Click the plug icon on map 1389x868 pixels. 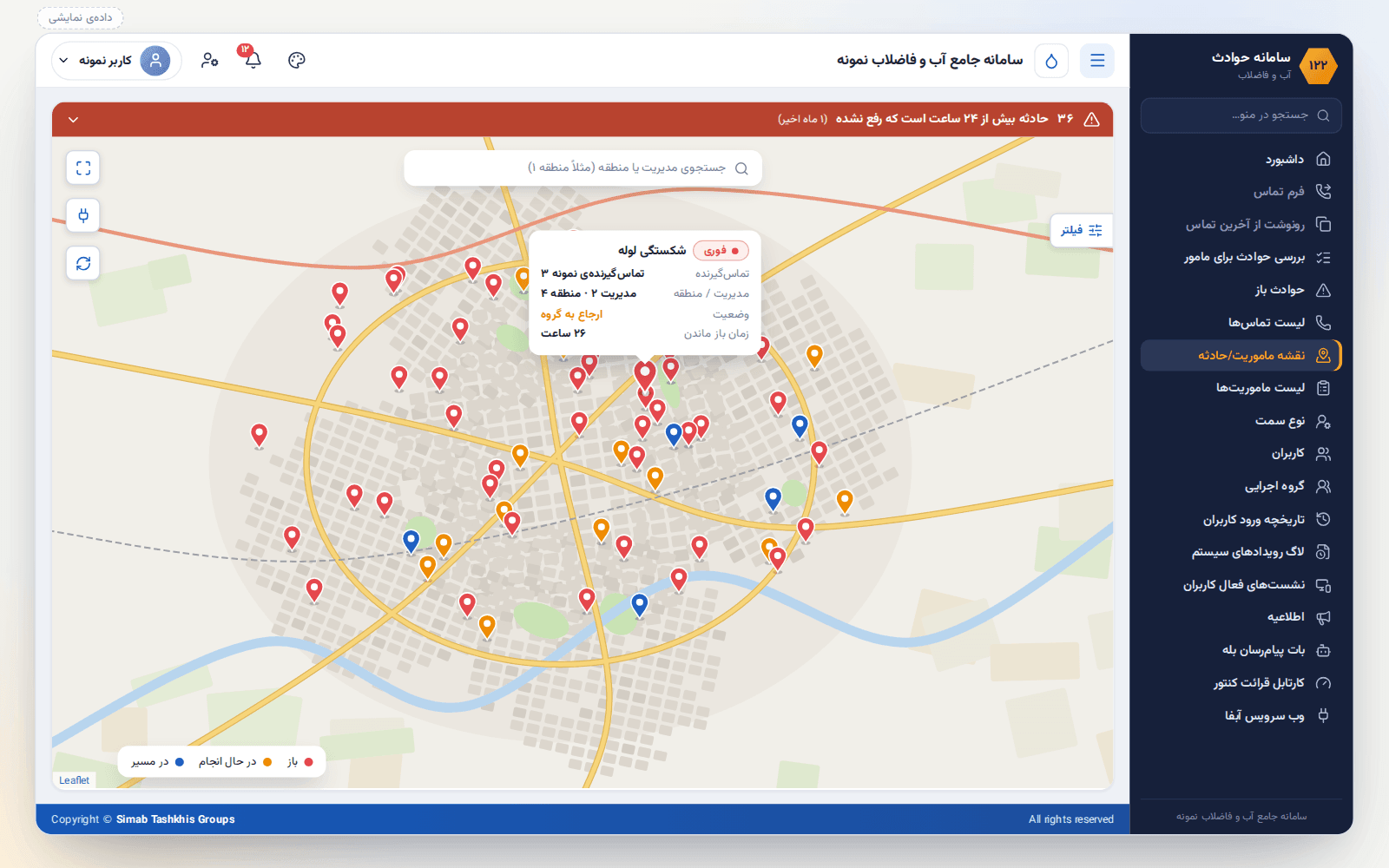coord(83,215)
